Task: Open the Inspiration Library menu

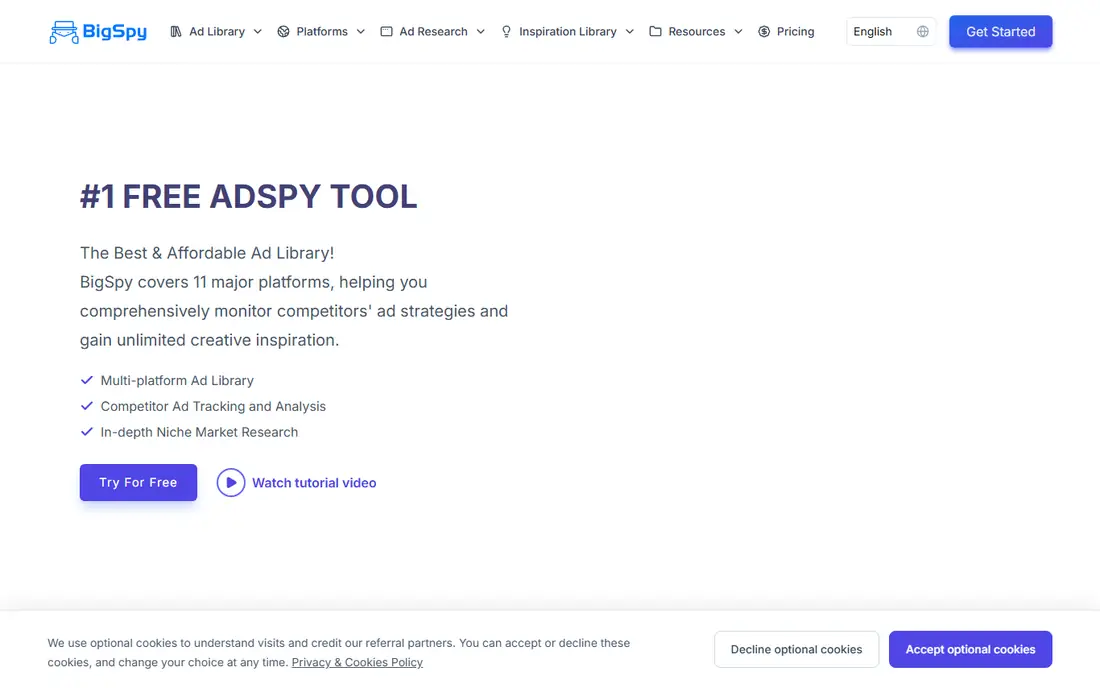Action: (567, 32)
